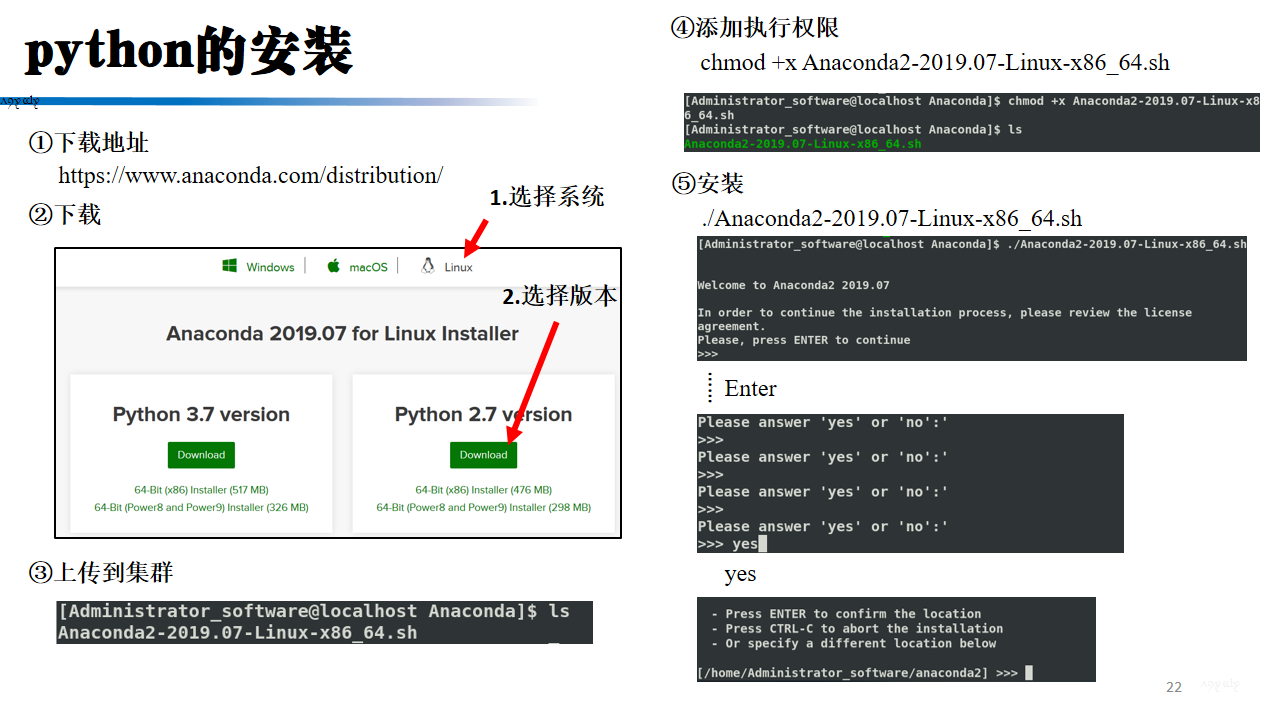Expand the macOS platform section
Screen dimensions: 1280x720
coord(356,266)
